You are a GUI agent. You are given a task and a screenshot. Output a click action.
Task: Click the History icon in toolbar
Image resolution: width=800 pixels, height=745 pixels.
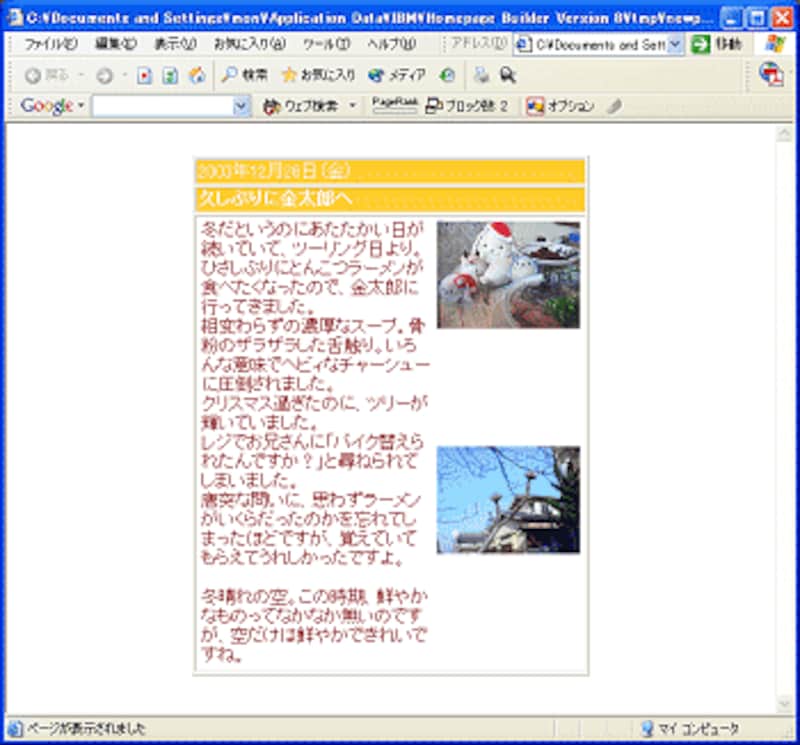click(447, 75)
